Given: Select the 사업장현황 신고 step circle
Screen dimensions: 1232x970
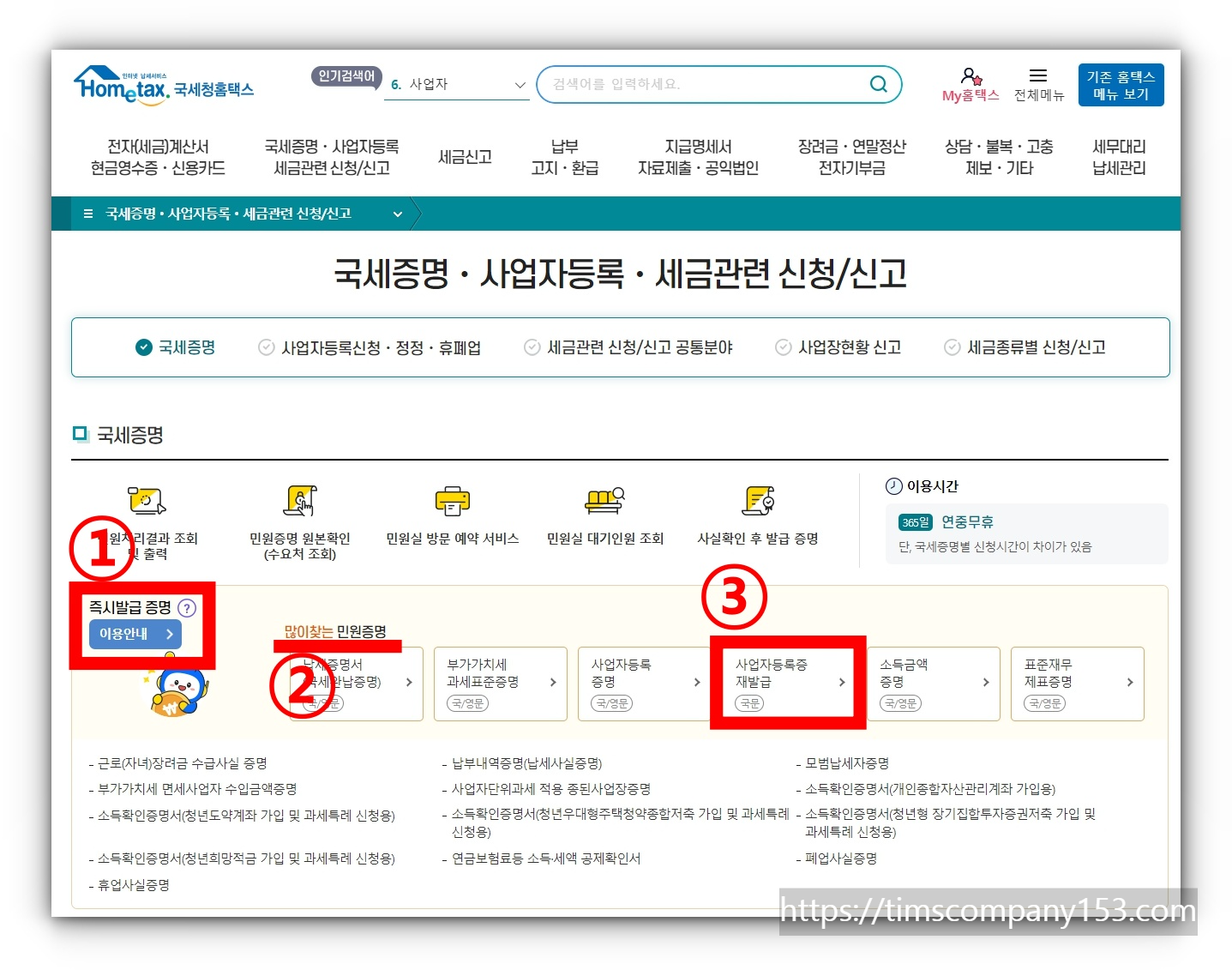Looking at the screenshot, I should click(x=783, y=346).
